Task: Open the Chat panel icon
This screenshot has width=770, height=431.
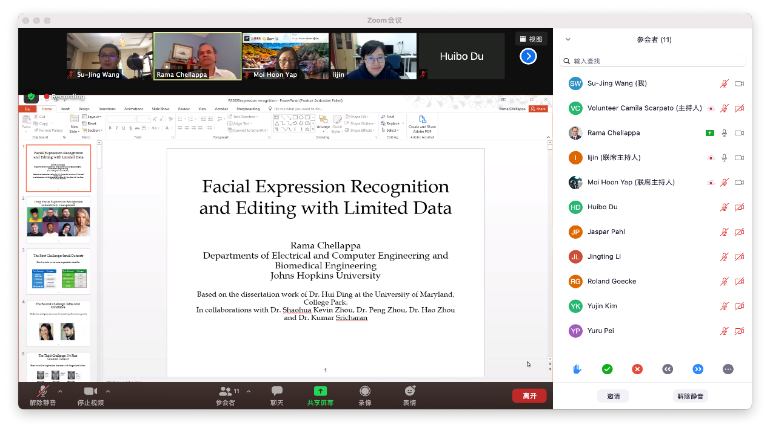Action: click(x=277, y=391)
